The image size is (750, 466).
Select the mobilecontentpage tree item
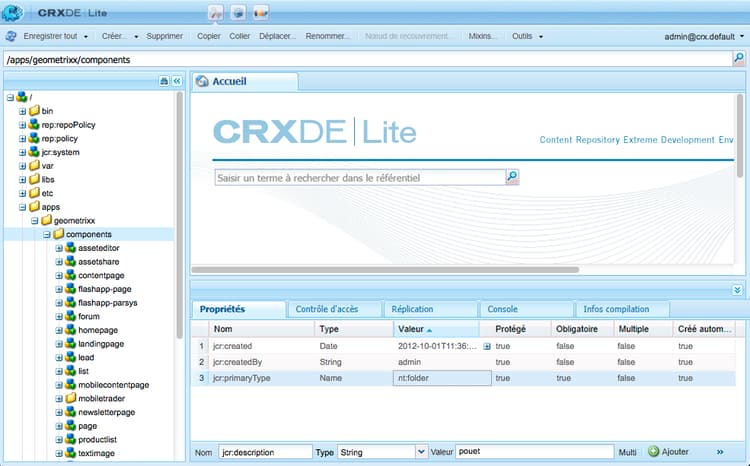click(114, 385)
